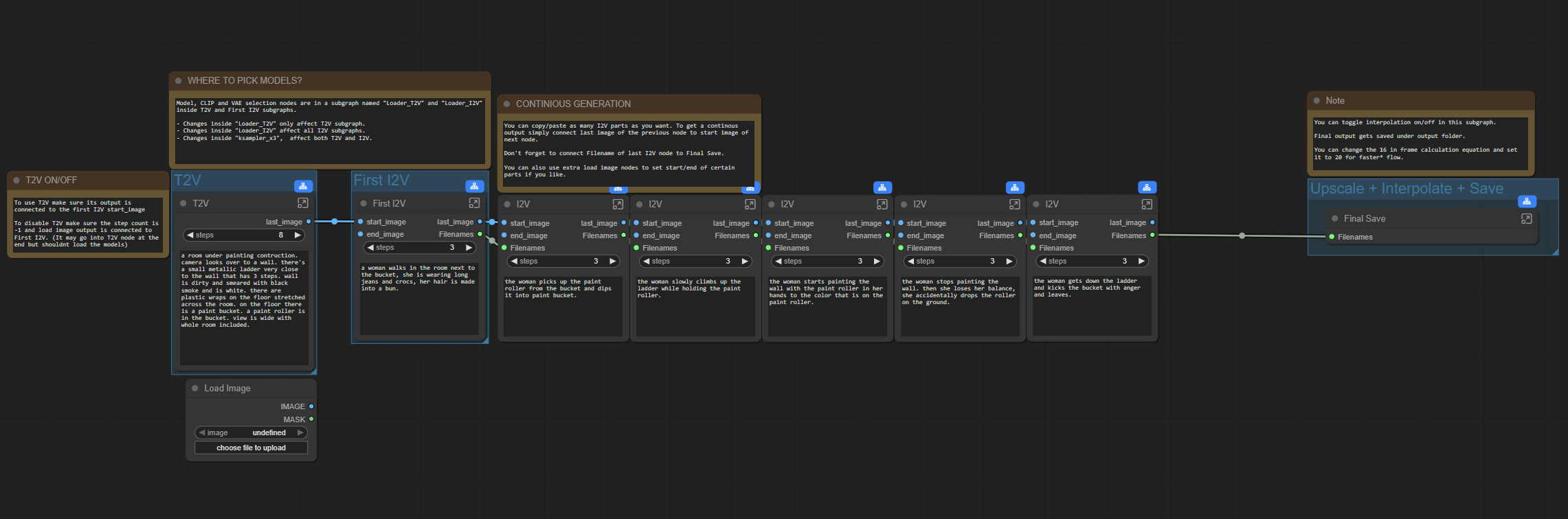The height and width of the screenshot is (519, 1568).
Task: Open subgraph icon on I2V node about climbing ladder
Action: (750, 204)
